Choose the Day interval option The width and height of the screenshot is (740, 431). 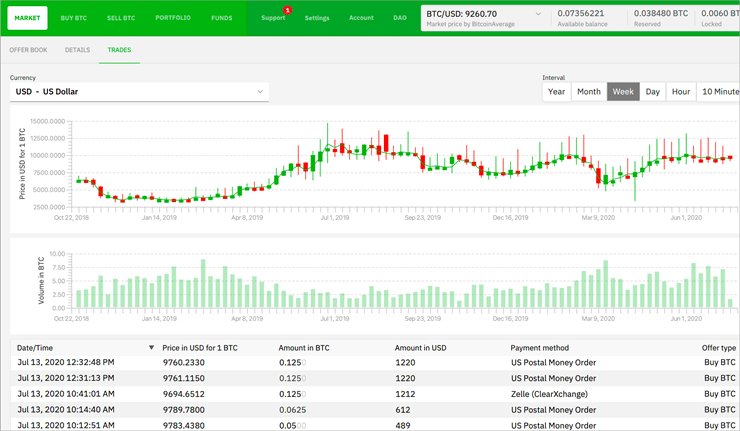[653, 92]
